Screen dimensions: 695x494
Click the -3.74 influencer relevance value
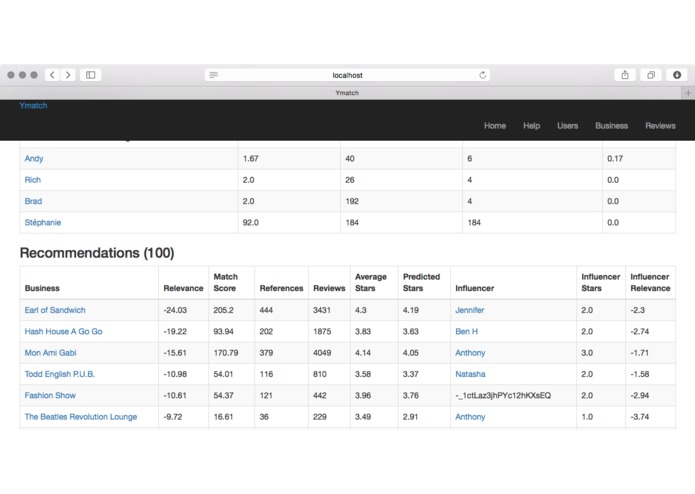pyautogui.click(x=640, y=416)
